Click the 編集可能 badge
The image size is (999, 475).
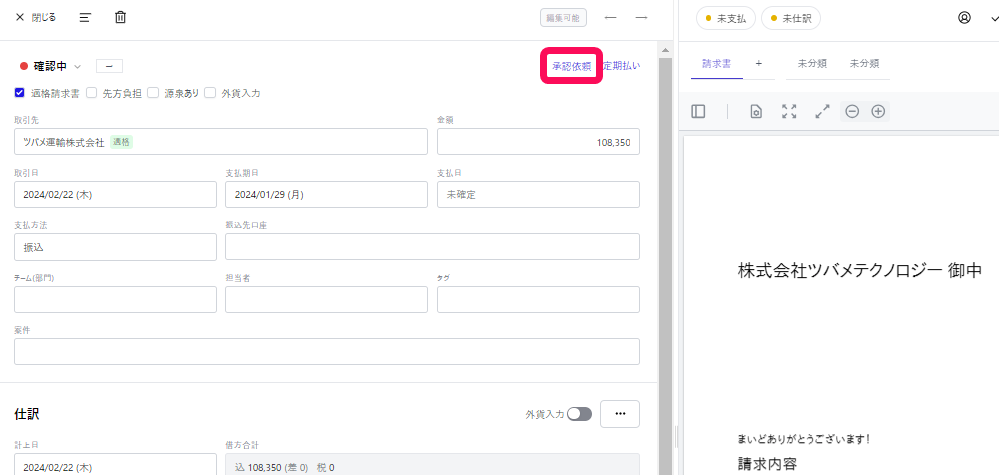pos(563,18)
